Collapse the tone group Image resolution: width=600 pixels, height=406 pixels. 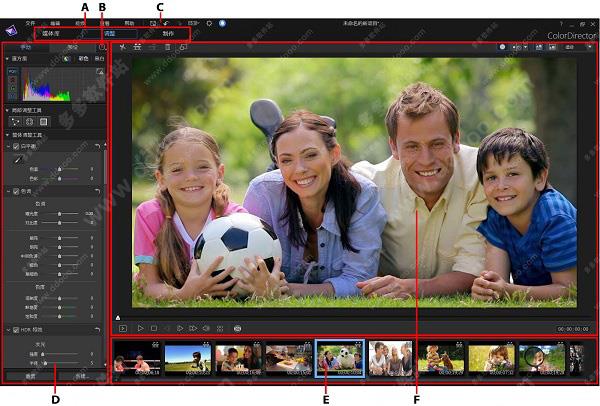(8, 191)
